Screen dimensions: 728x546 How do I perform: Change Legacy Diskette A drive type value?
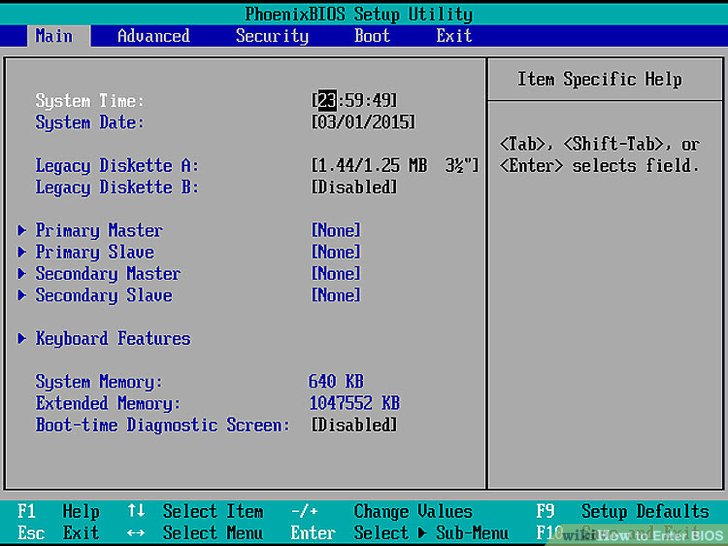click(x=395, y=166)
